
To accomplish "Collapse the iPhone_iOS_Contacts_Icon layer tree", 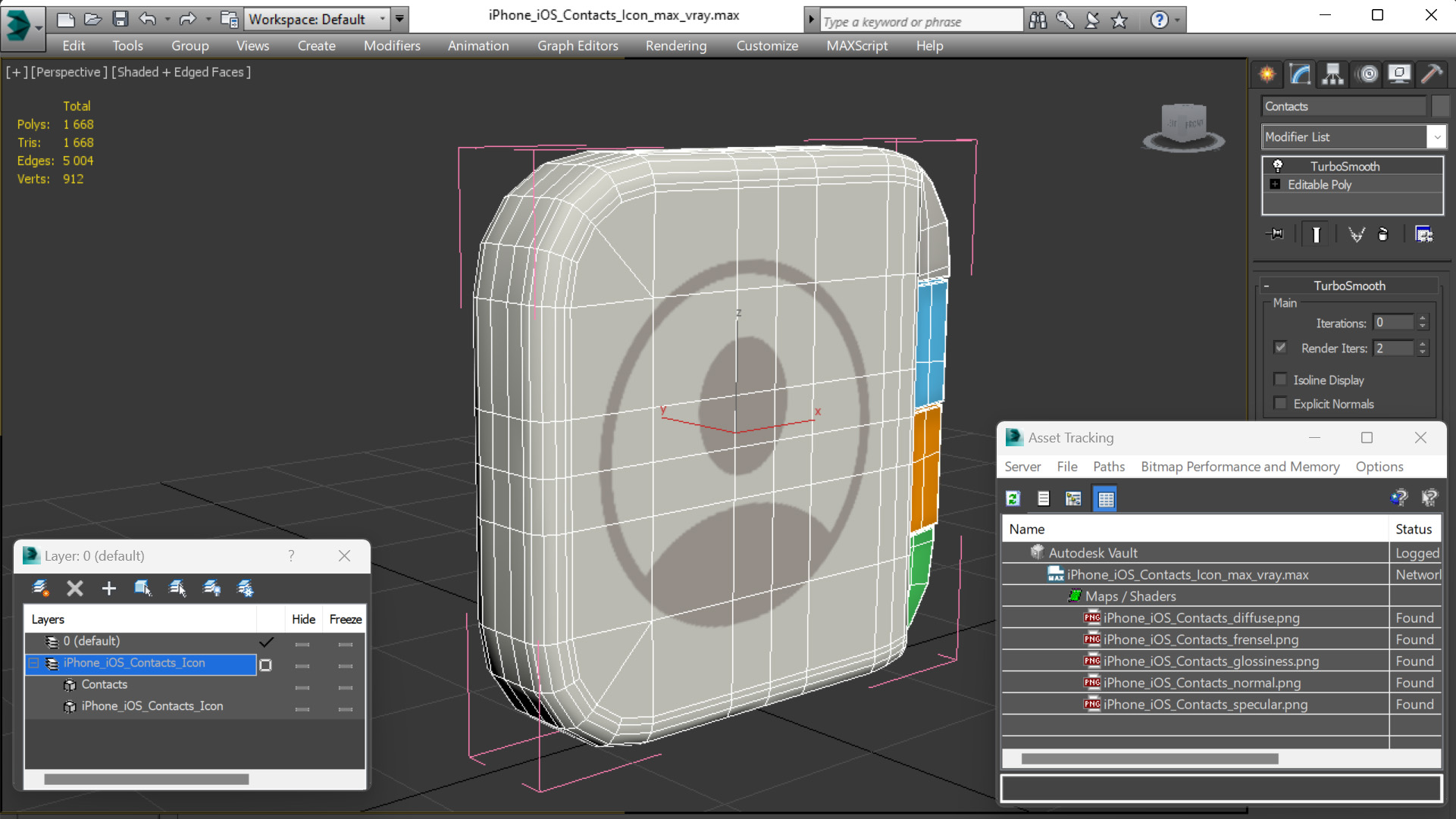I will point(33,663).
